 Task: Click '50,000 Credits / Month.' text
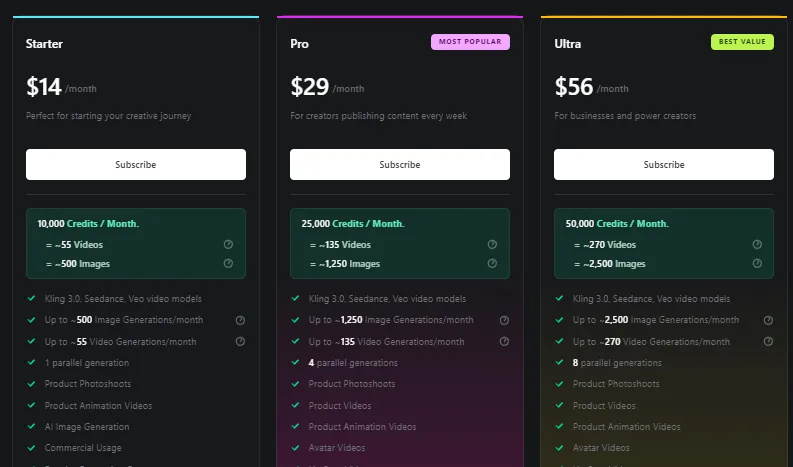point(617,224)
